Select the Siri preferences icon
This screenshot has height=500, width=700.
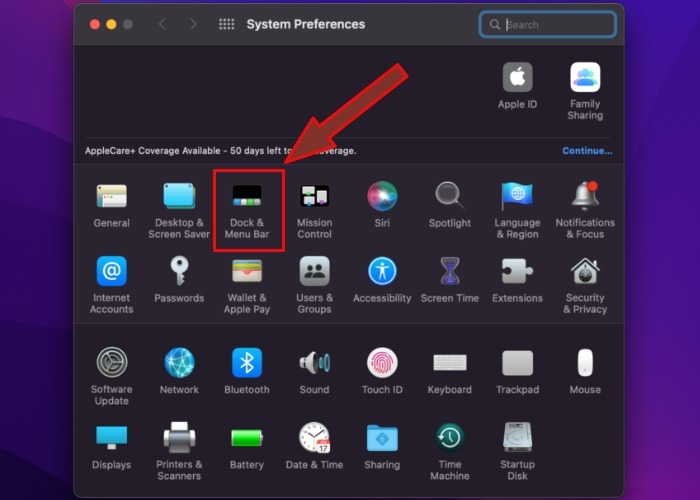click(x=382, y=196)
